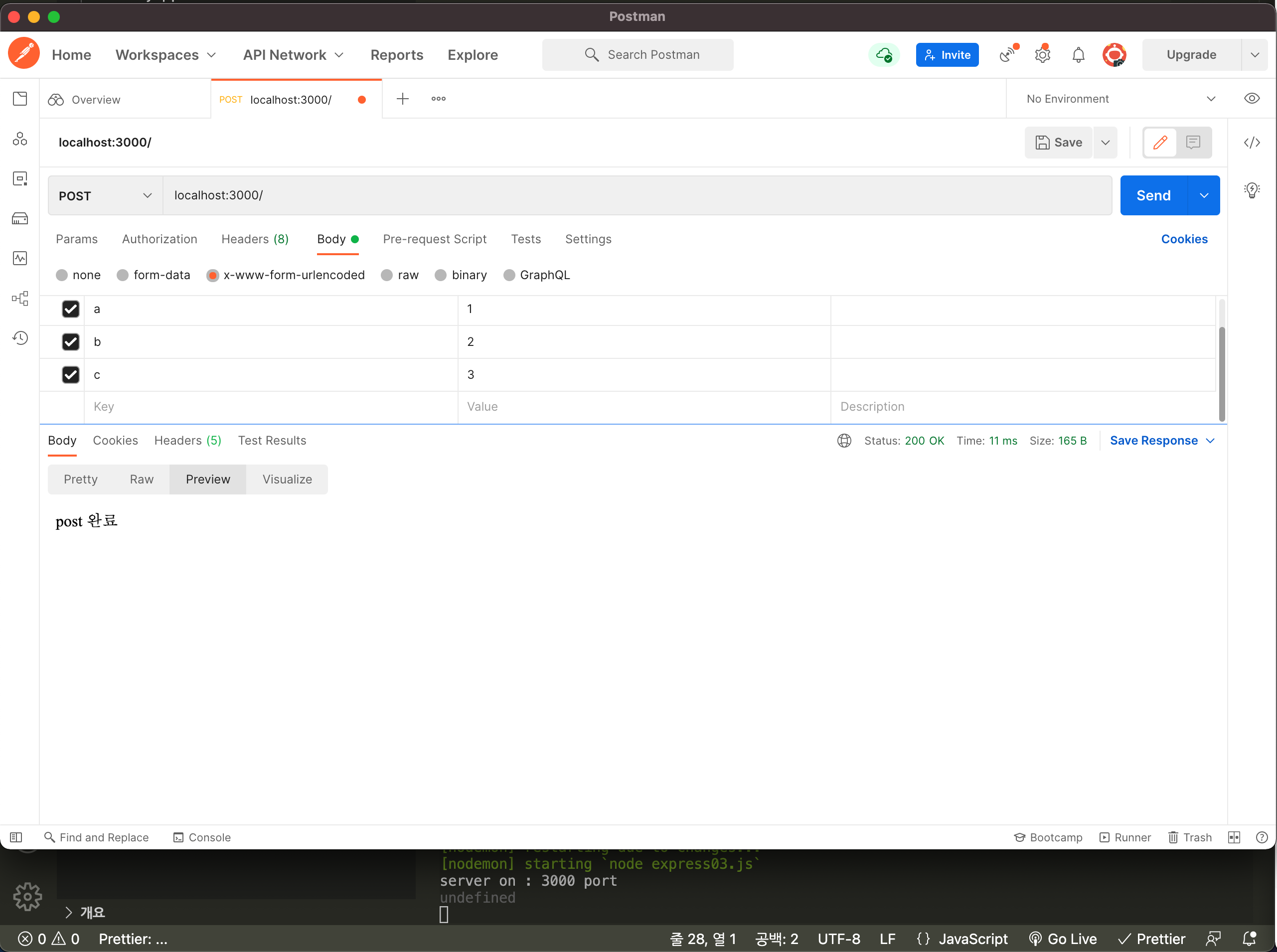Open the Cookies link
This screenshot has width=1277, height=952.
[1184, 239]
